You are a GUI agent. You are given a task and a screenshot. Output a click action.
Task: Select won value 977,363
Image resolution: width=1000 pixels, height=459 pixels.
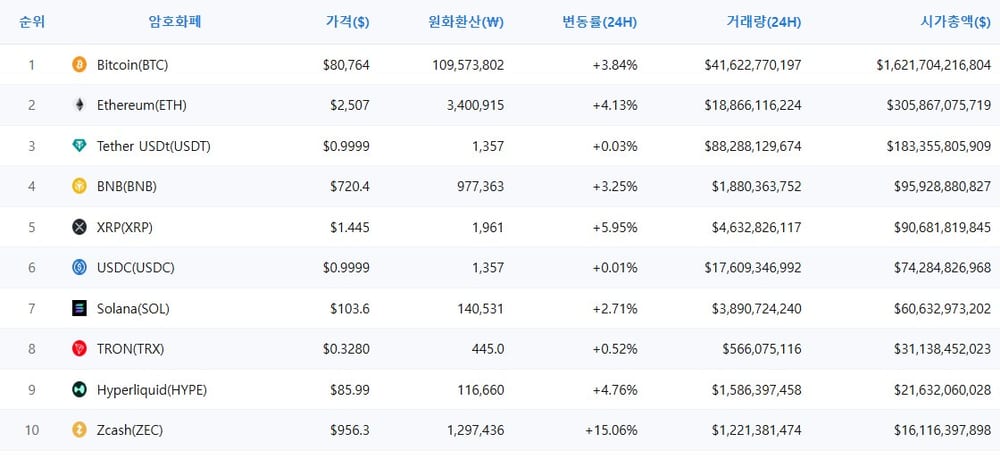pyautogui.click(x=480, y=186)
